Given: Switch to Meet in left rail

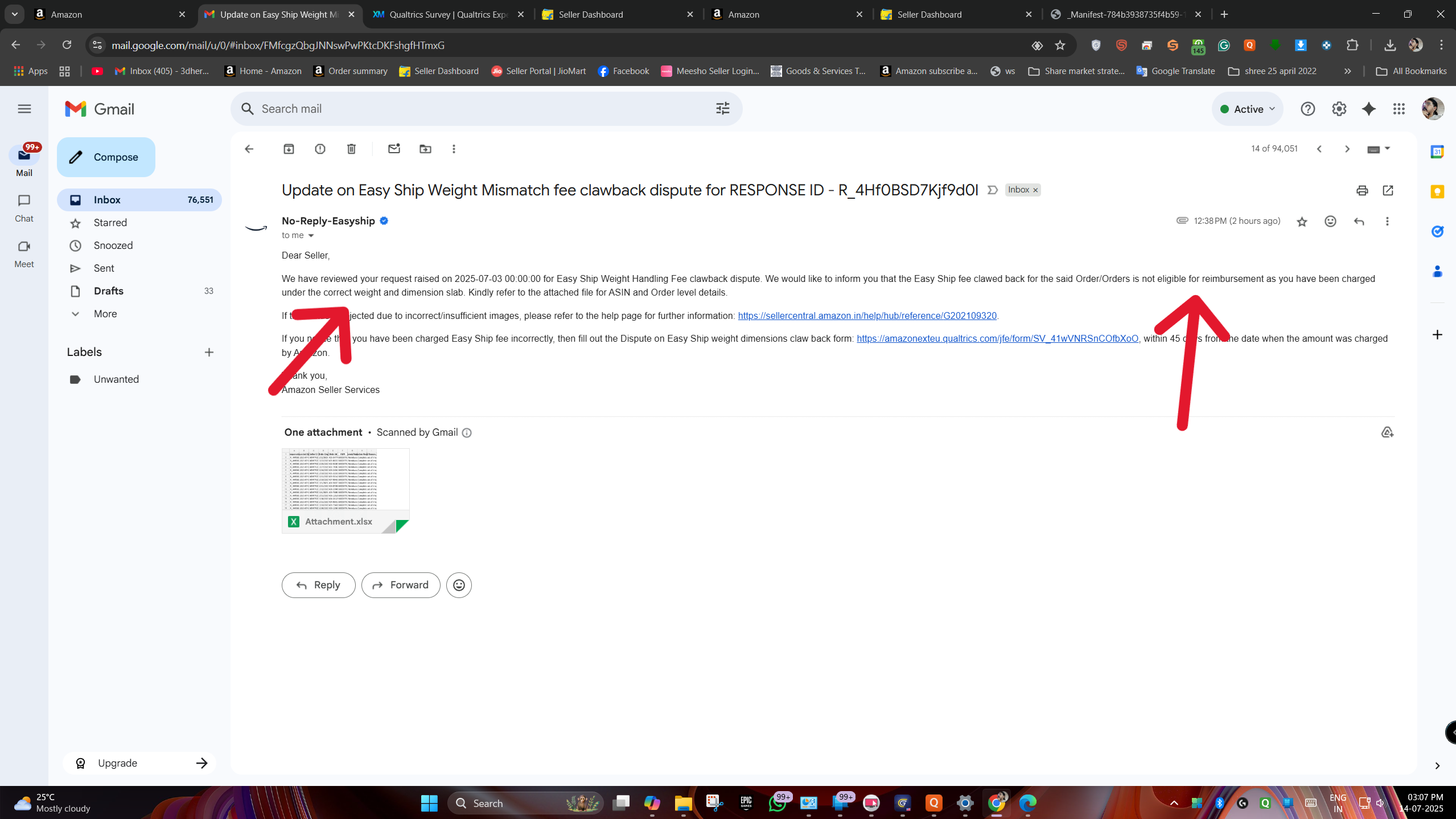Looking at the screenshot, I should tap(24, 253).
